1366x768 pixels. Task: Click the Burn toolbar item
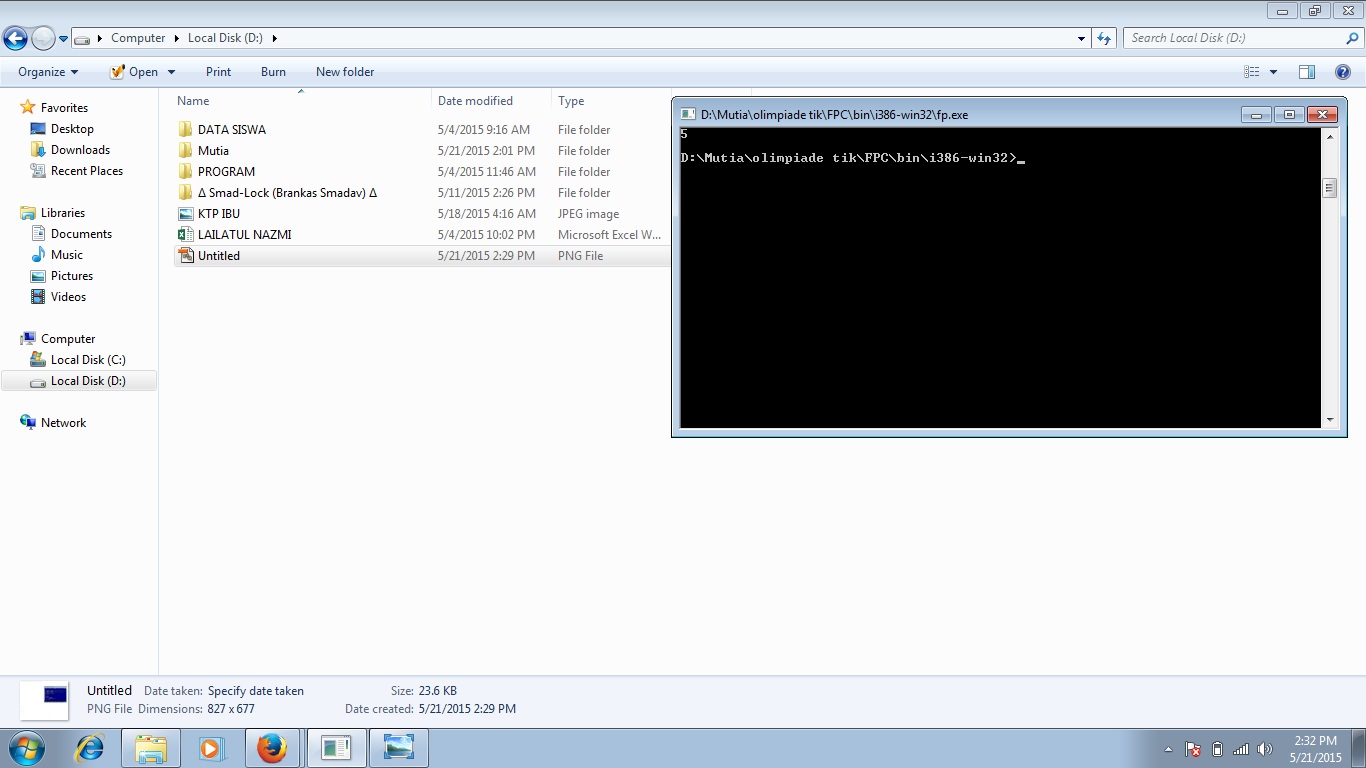click(273, 72)
